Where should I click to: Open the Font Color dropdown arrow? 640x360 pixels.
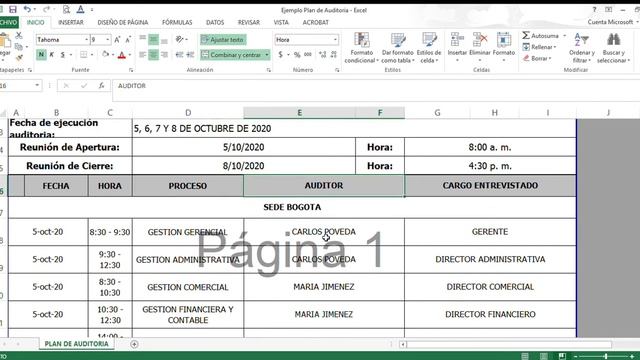[130, 55]
